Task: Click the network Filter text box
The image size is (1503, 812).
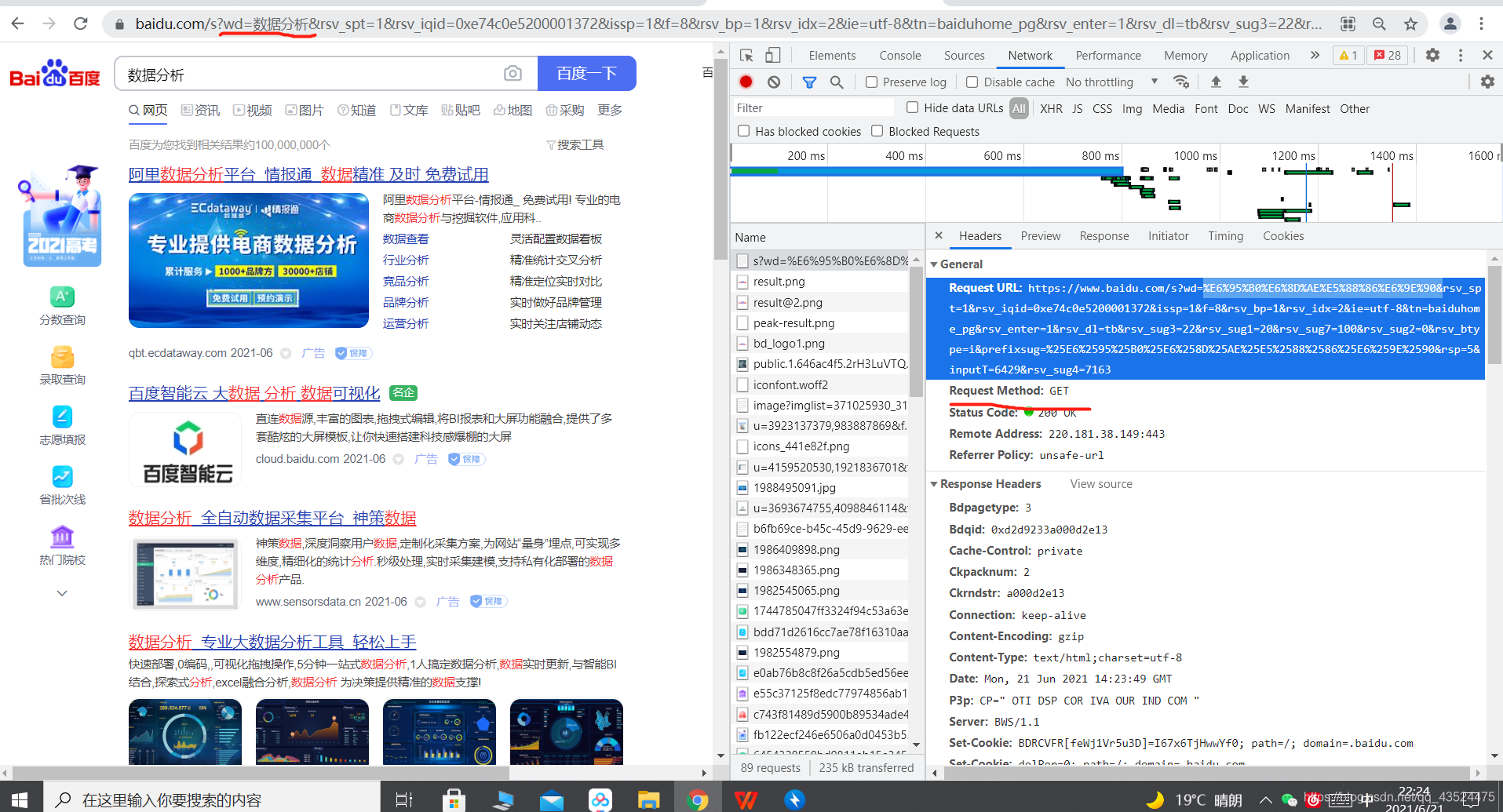Action: (812, 108)
